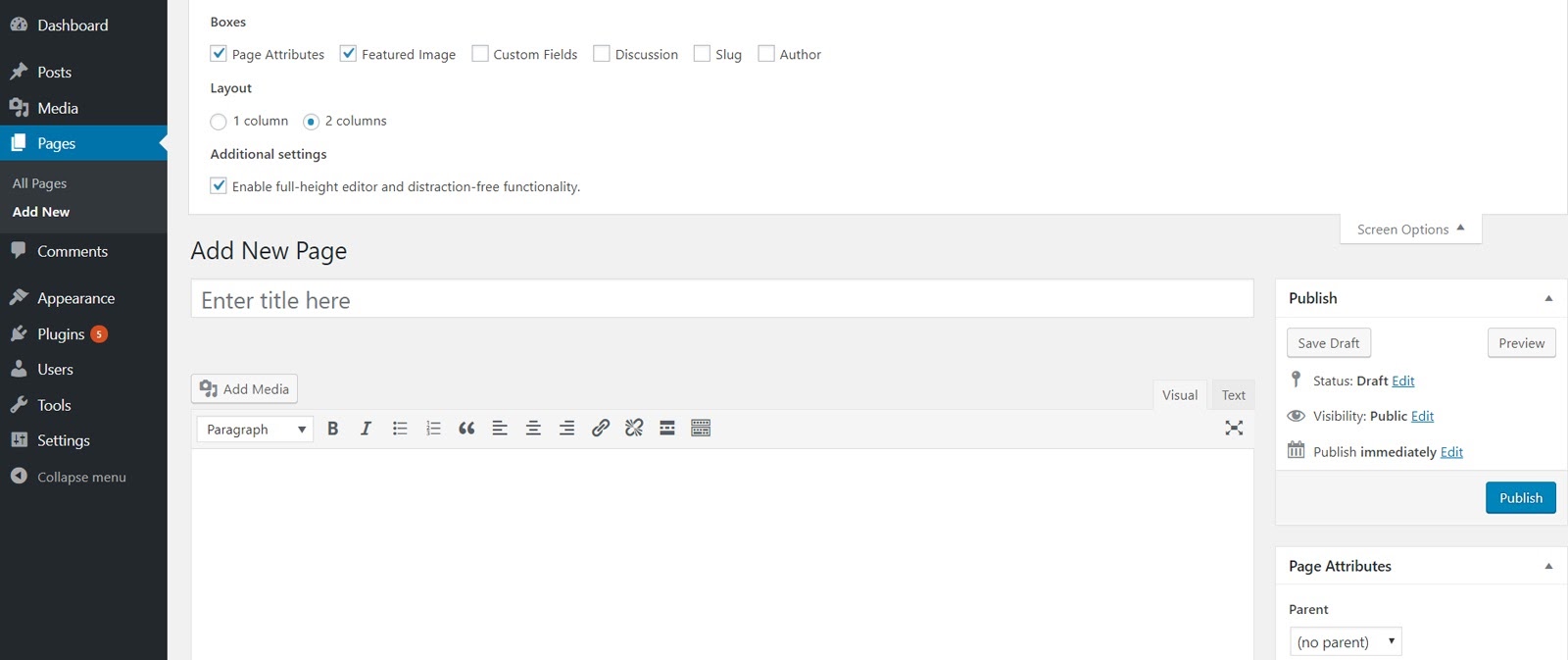Select the 2 columns layout

311,122
